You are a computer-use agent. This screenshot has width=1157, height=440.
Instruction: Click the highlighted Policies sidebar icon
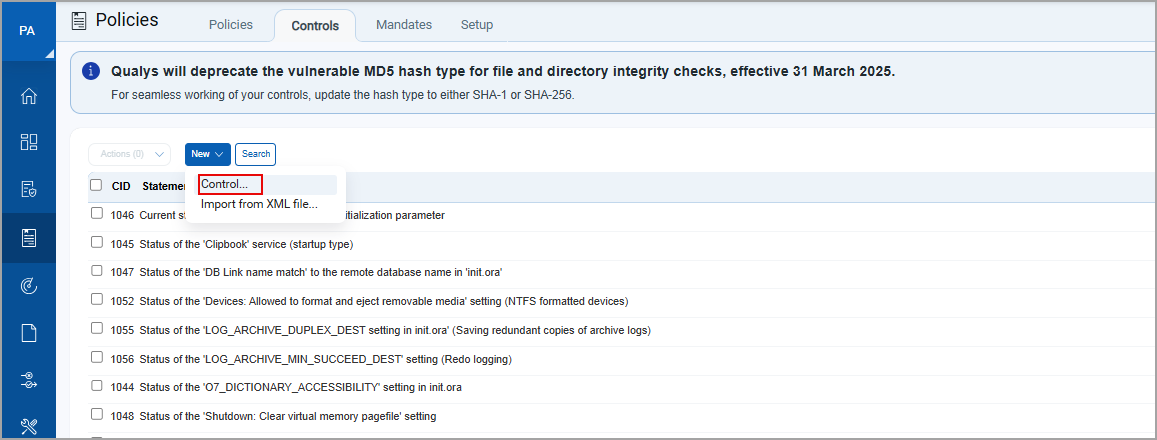pos(28,237)
